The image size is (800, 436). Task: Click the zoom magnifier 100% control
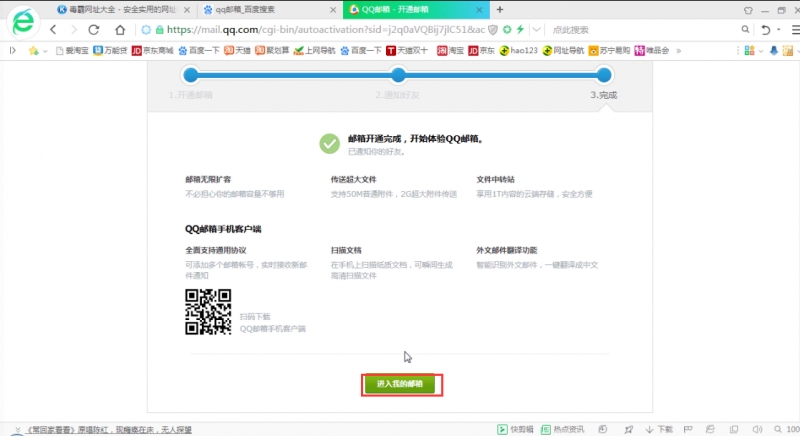tap(786, 429)
